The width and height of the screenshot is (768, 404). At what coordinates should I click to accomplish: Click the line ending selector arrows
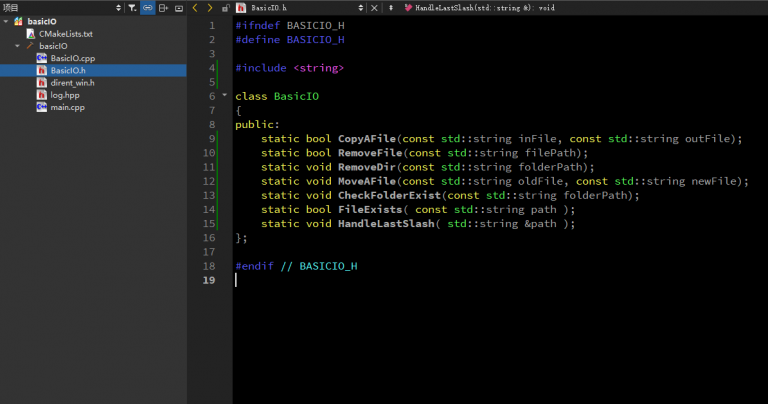click(x=391, y=7)
